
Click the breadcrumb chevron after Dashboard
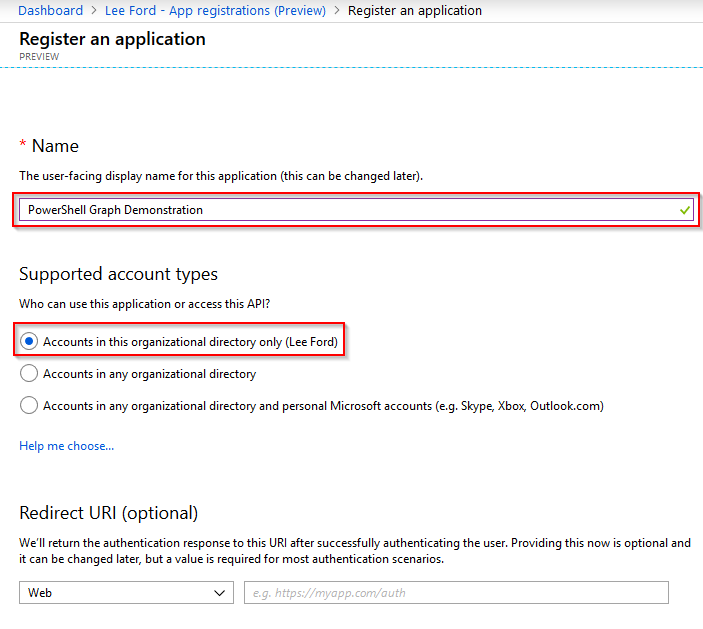coord(94,10)
